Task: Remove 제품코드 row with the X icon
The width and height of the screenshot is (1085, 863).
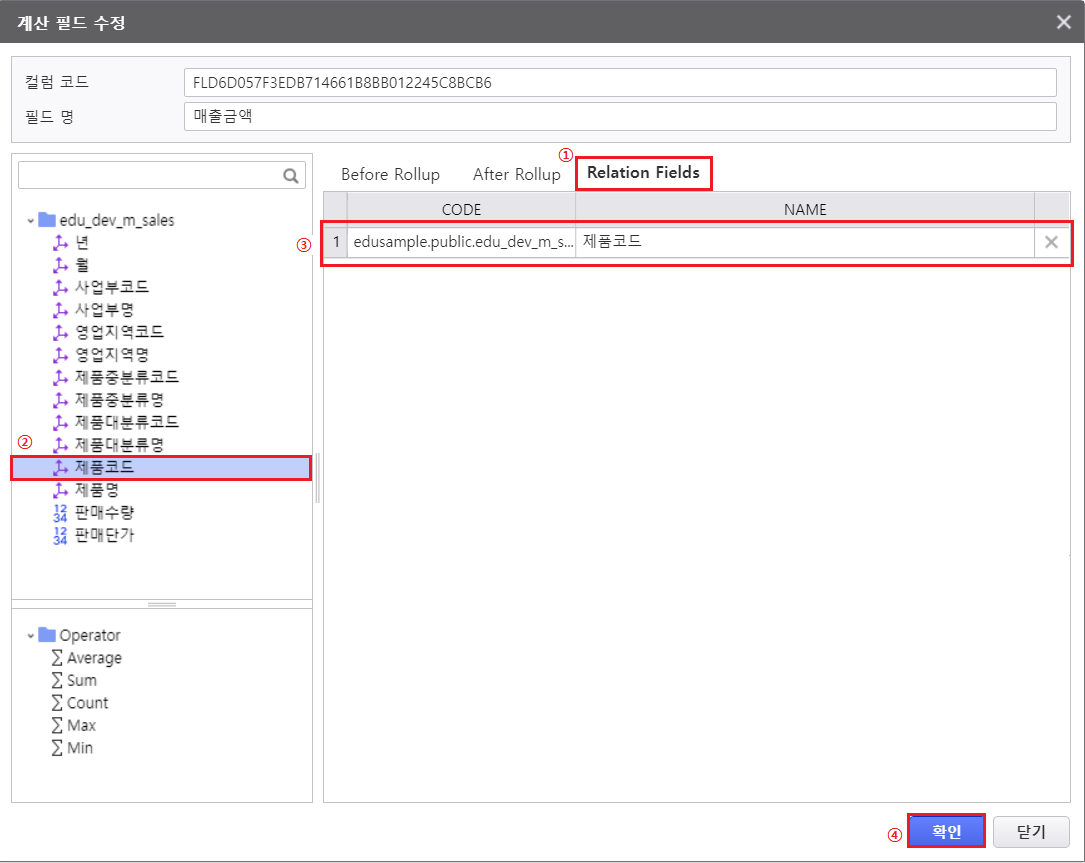Action: coord(1051,242)
